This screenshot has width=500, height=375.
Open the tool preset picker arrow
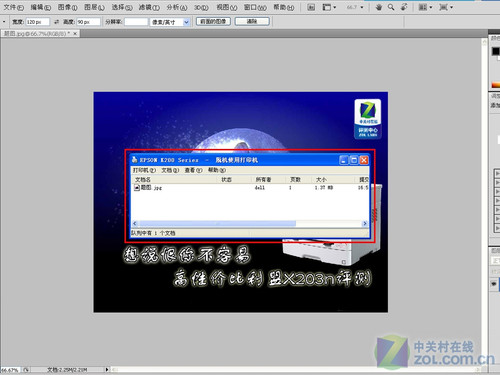click(4, 22)
